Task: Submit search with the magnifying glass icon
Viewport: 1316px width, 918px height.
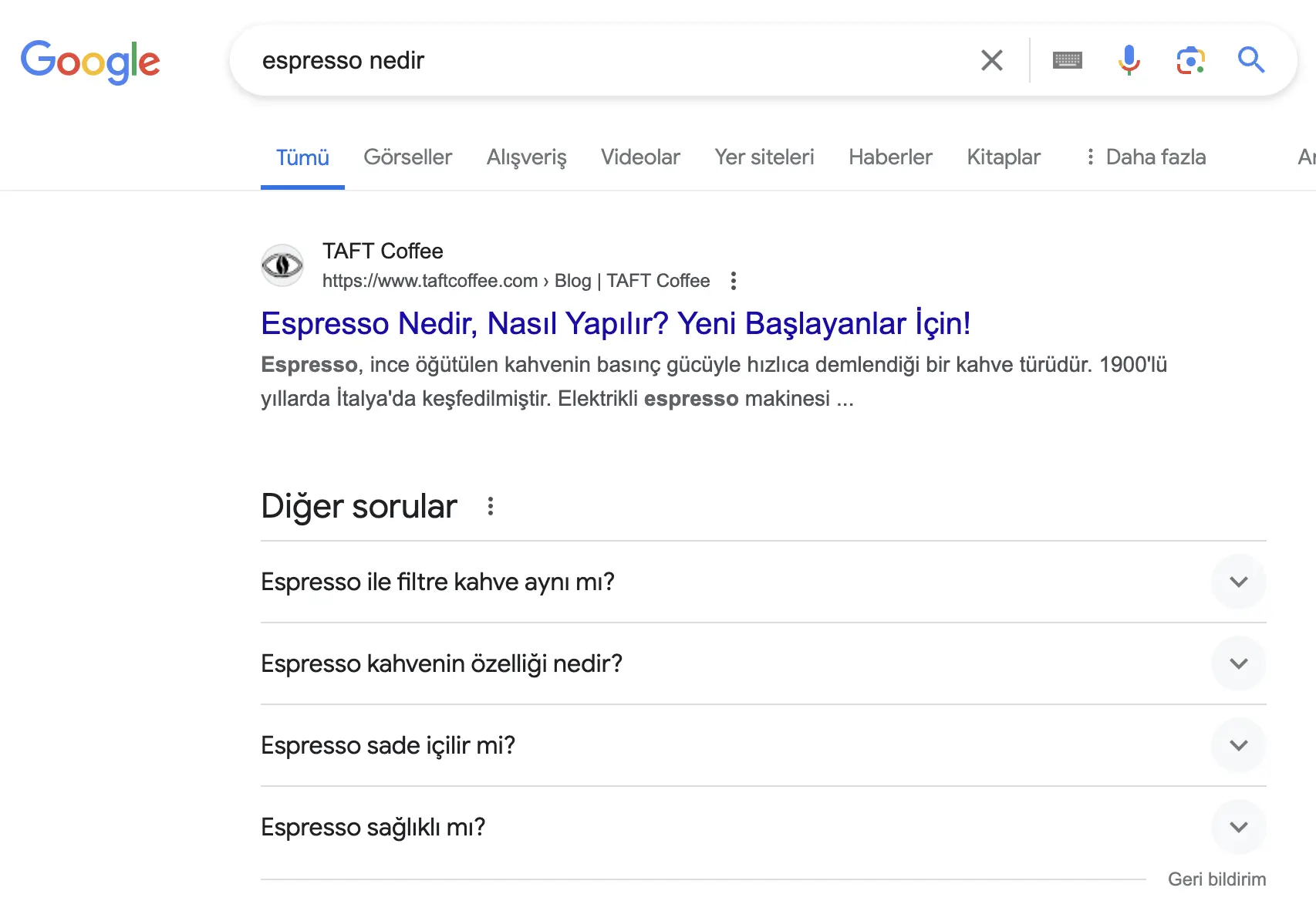Action: [1251, 60]
